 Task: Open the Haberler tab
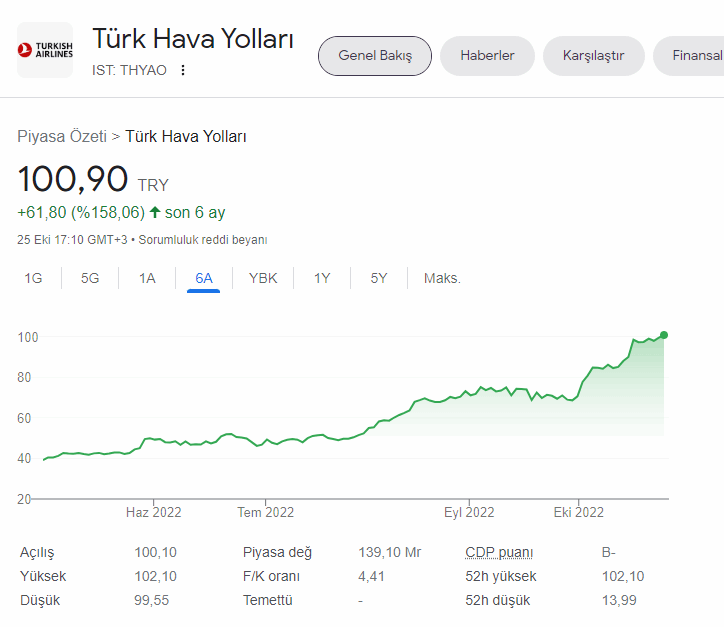pos(487,56)
